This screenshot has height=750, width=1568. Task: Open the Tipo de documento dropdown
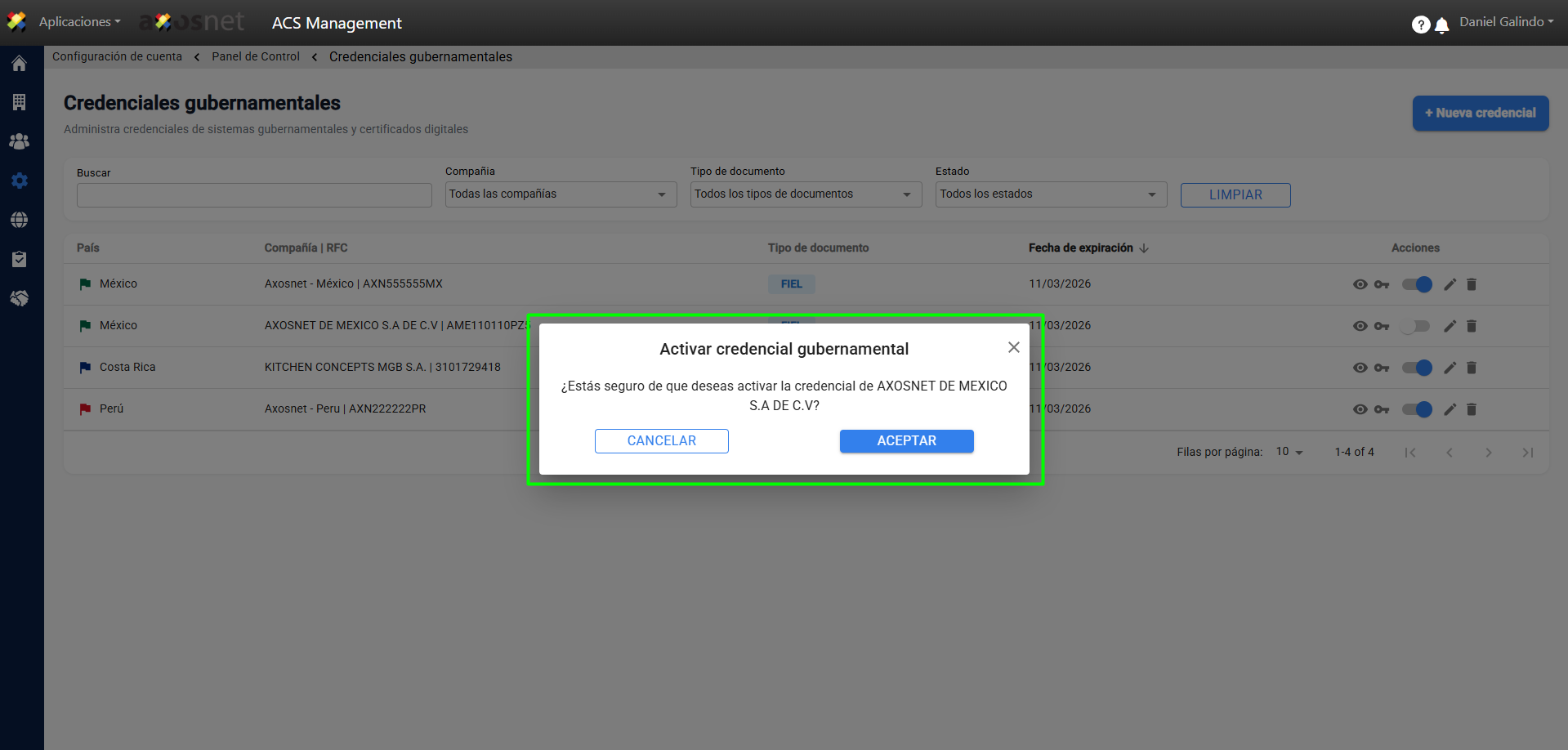[x=806, y=194]
